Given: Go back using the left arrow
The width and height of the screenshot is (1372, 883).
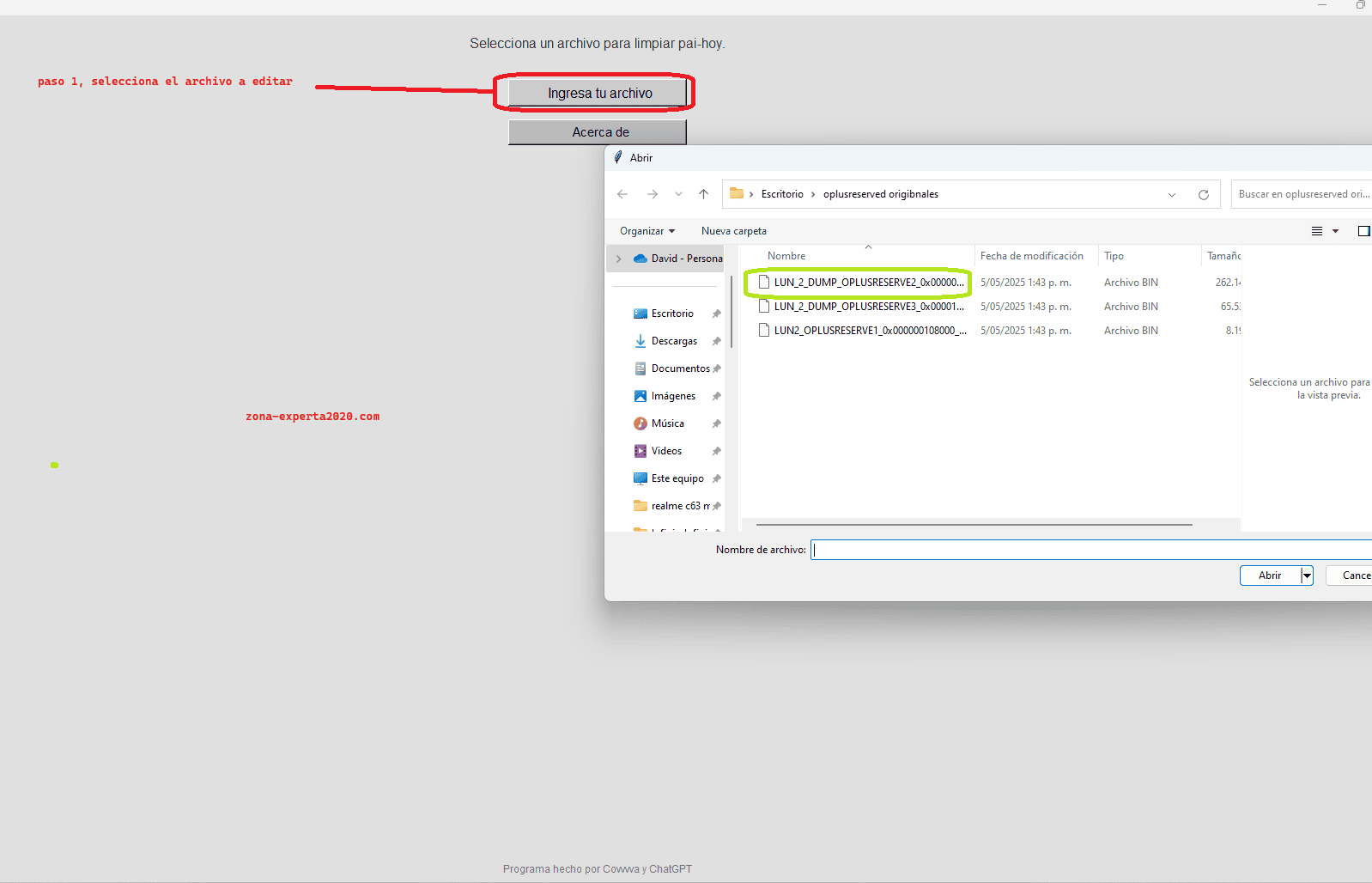Looking at the screenshot, I should (x=622, y=194).
